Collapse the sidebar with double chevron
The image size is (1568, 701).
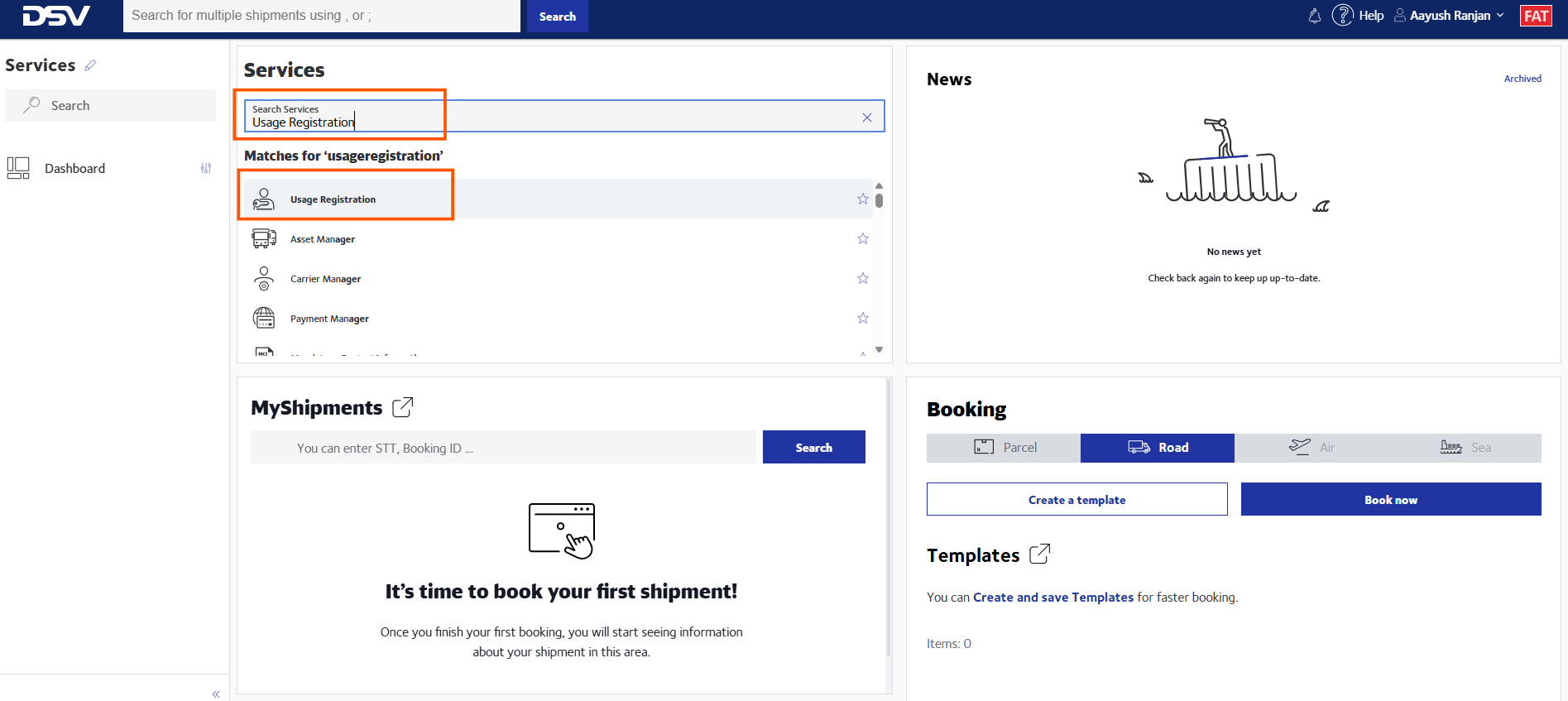click(x=215, y=694)
